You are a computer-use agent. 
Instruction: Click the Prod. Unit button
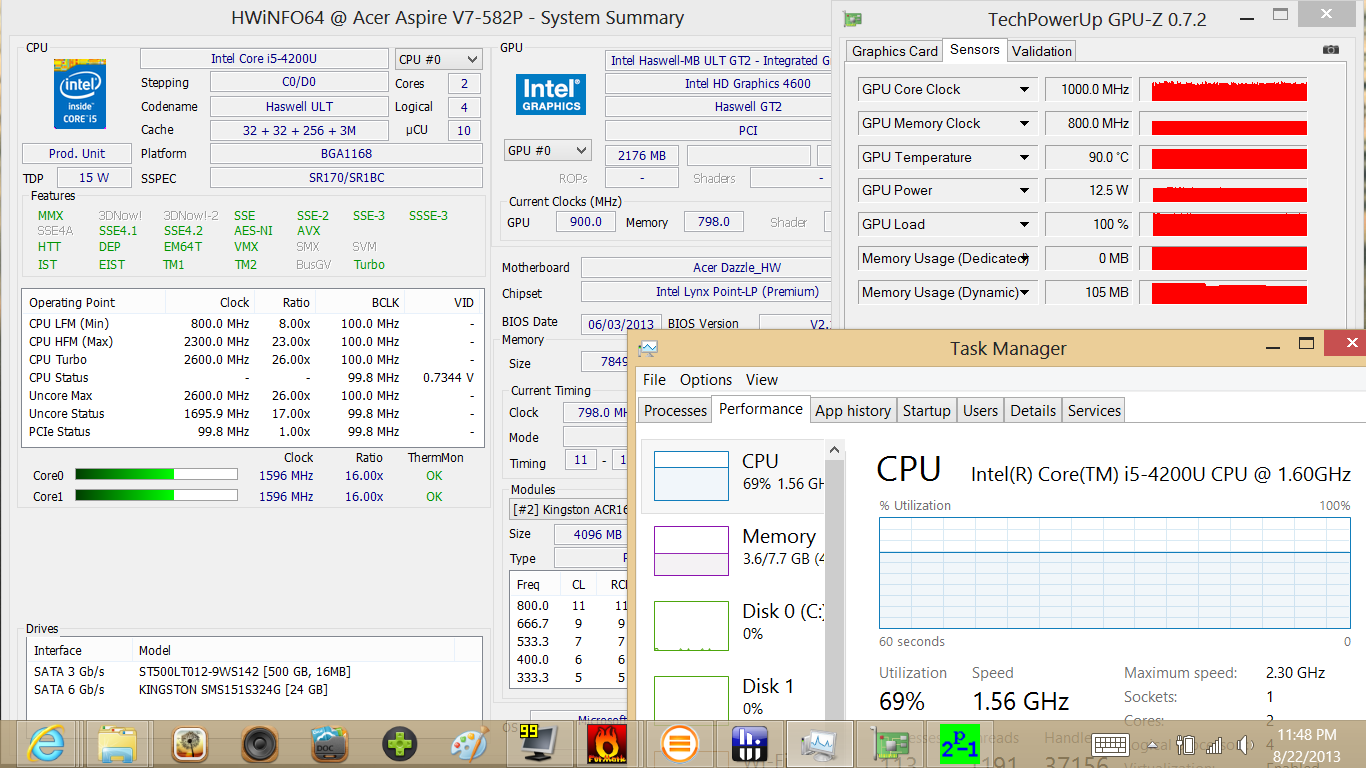77,153
